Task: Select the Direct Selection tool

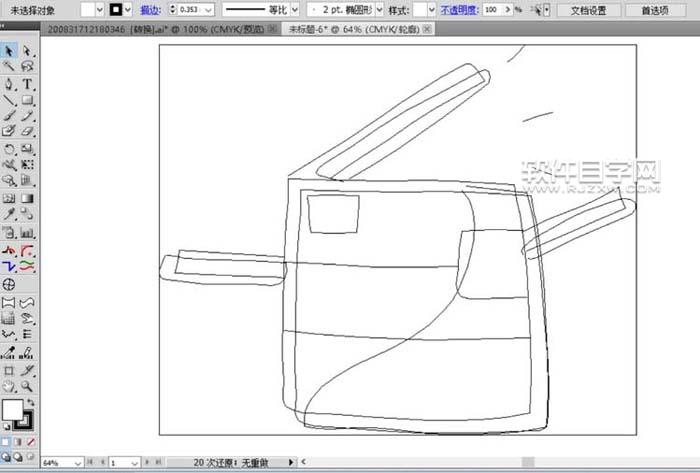Action: click(27, 50)
